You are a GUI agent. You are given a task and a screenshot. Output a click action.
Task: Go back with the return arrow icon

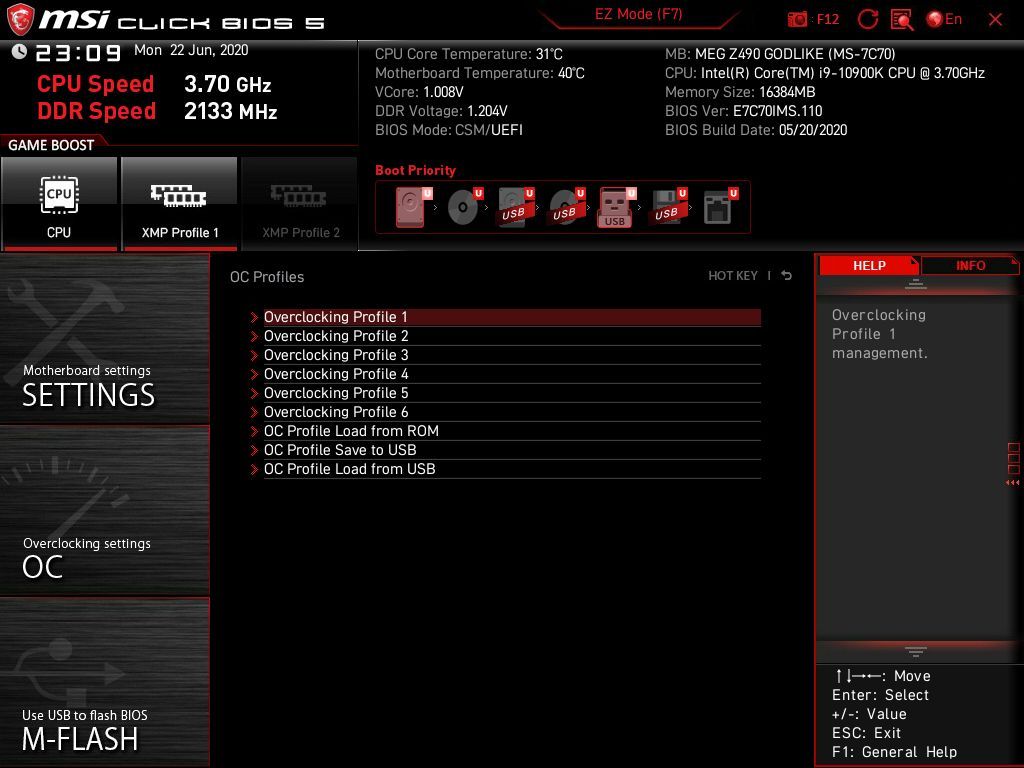(x=787, y=276)
